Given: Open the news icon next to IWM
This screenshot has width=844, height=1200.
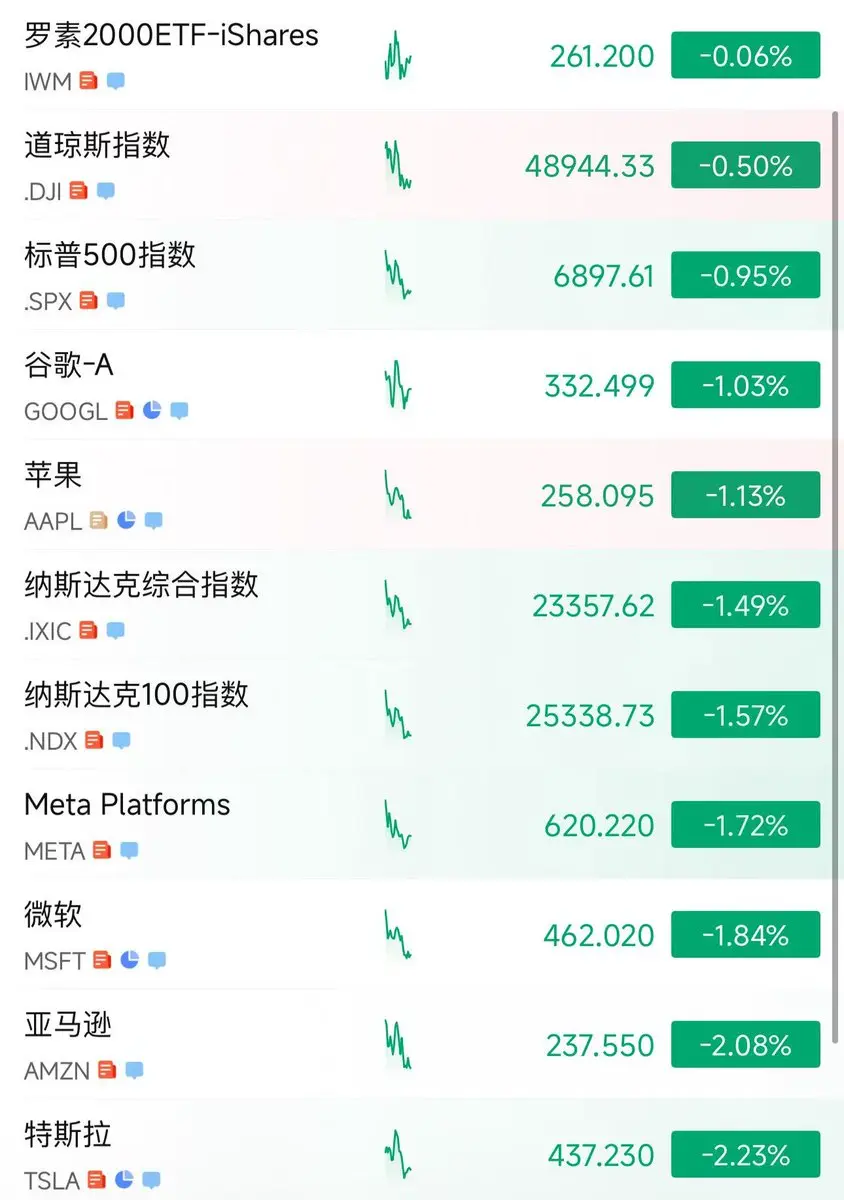Looking at the screenshot, I should tap(89, 80).
